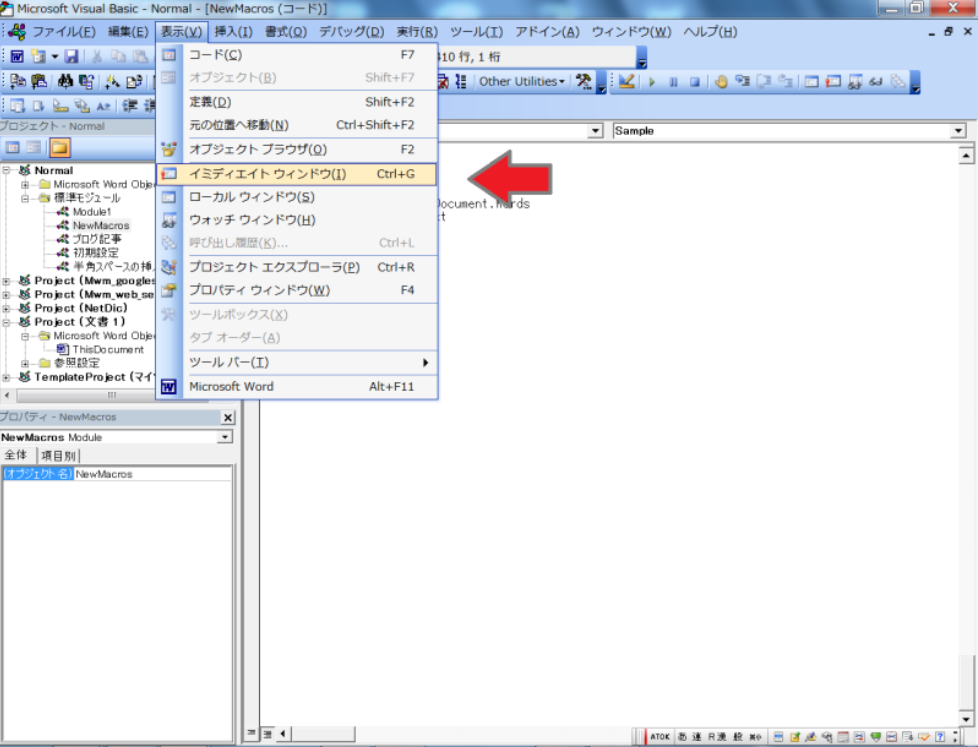Open the Sample procedure dropdown
This screenshot has width=978, height=747.
click(x=958, y=131)
